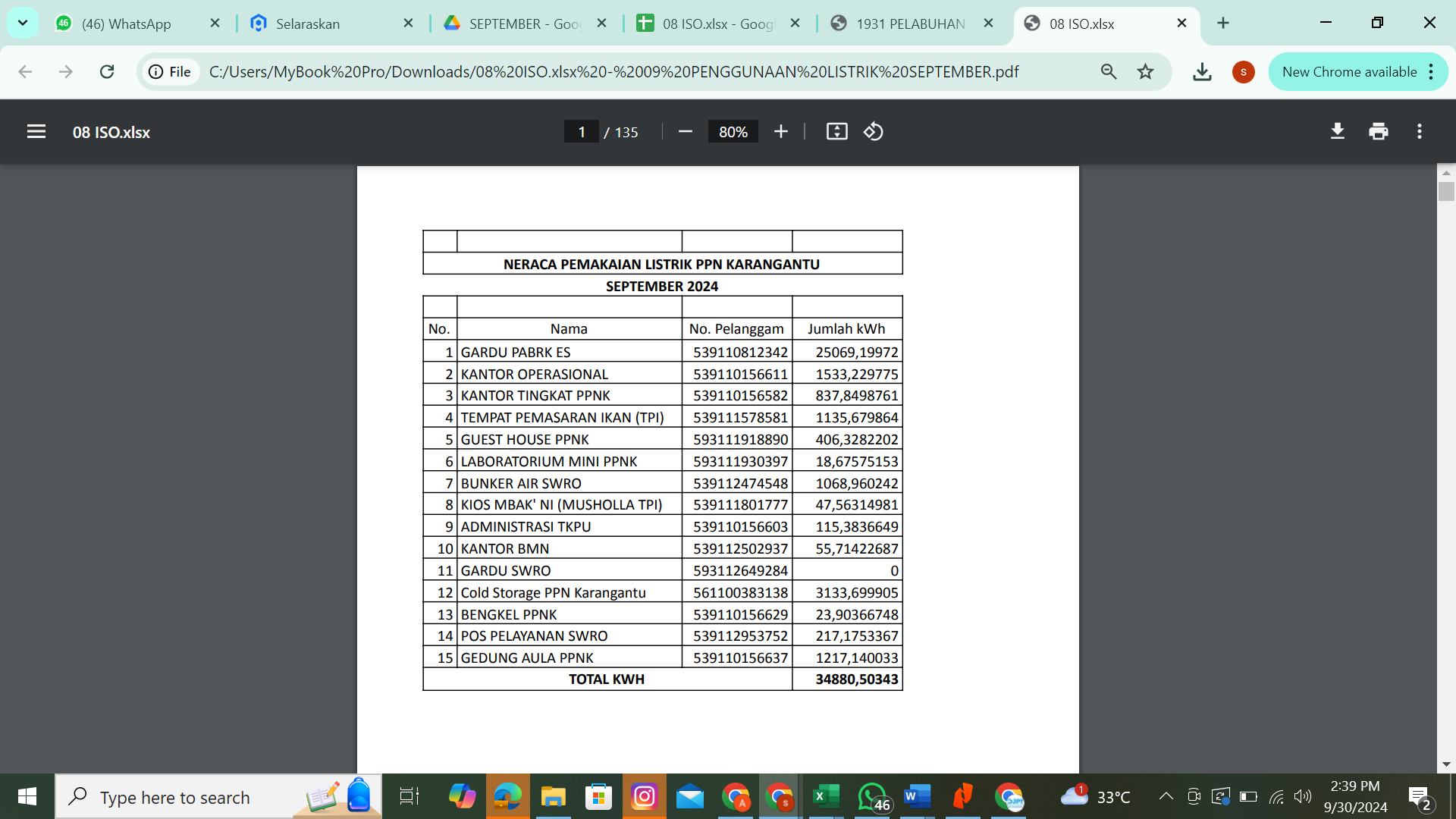Open the clock showing 2:39 PM
1456x819 pixels.
coord(1356,796)
